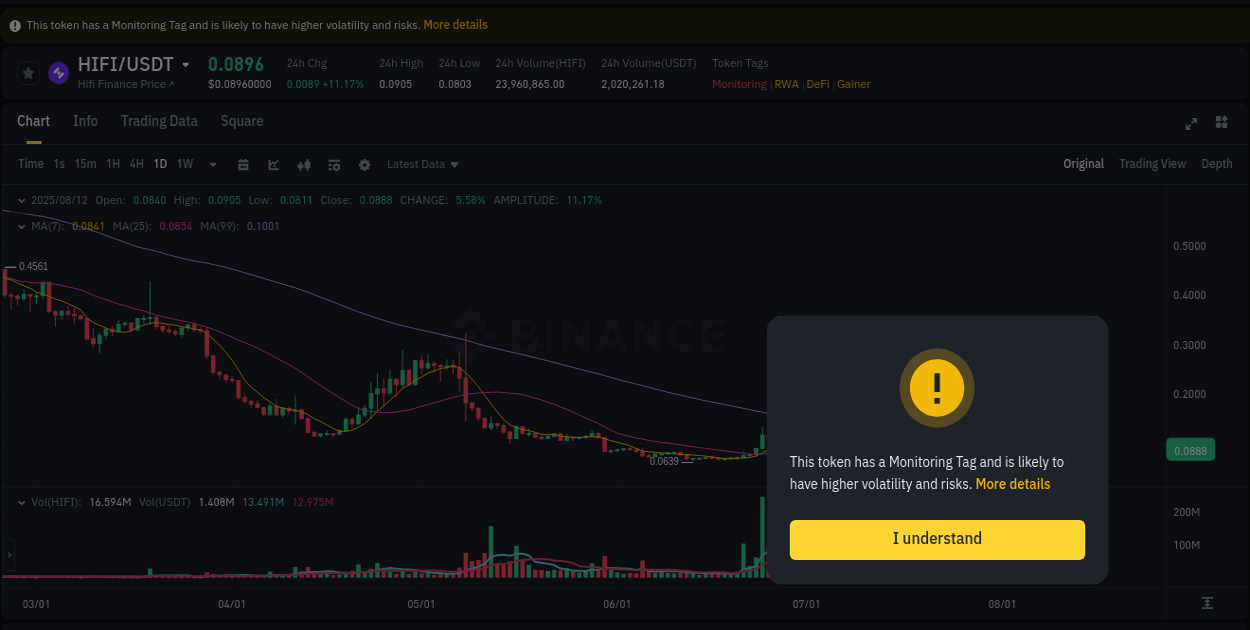Open the chart layout widgets icon
The image size is (1250, 630).
(x=1221, y=122)
